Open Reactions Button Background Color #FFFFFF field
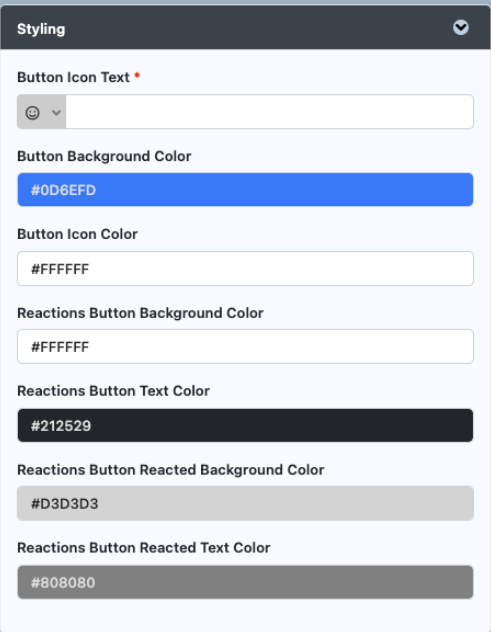 click(x=245, y=346)
